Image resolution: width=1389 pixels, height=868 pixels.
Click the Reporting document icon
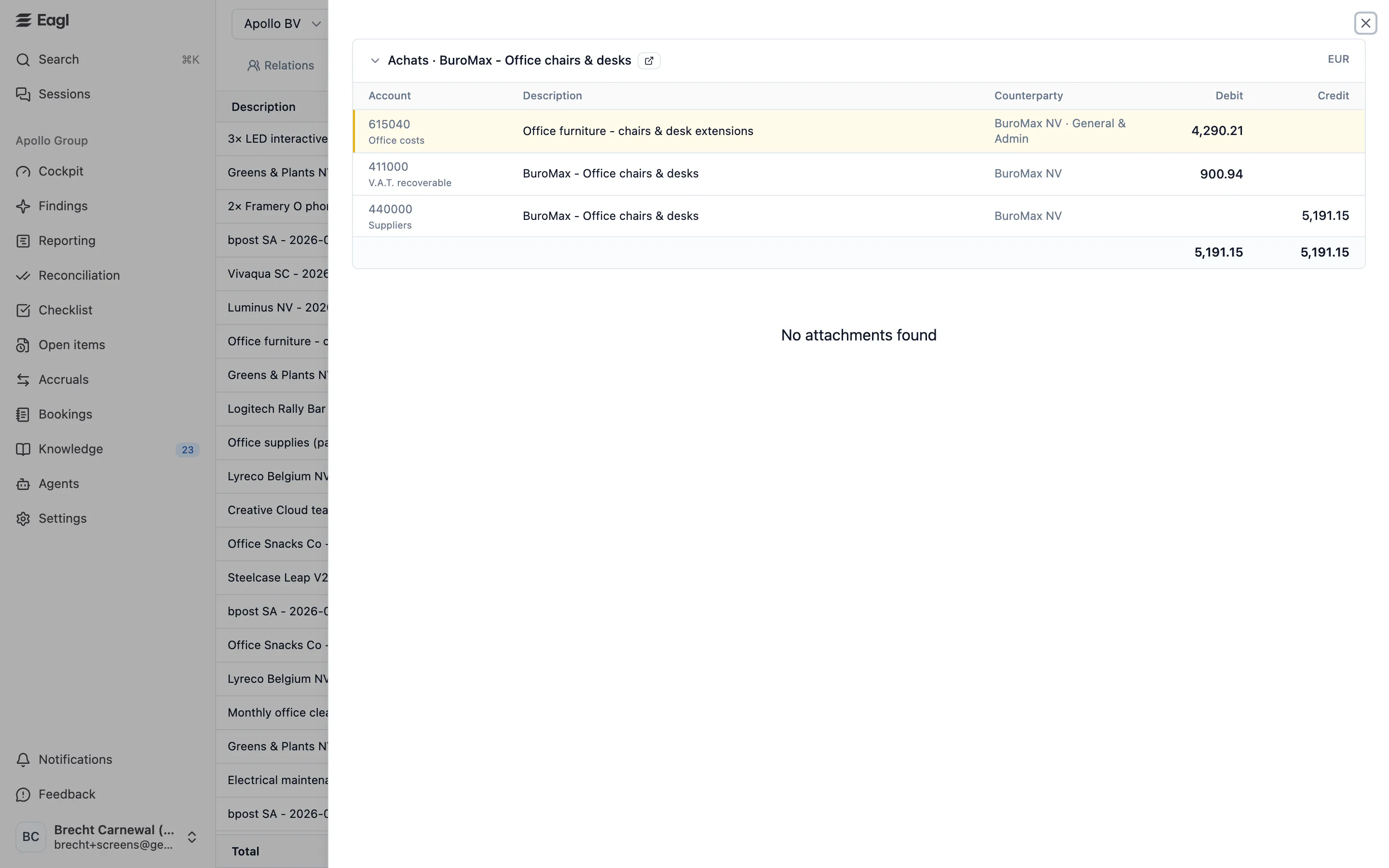[23, 241]
